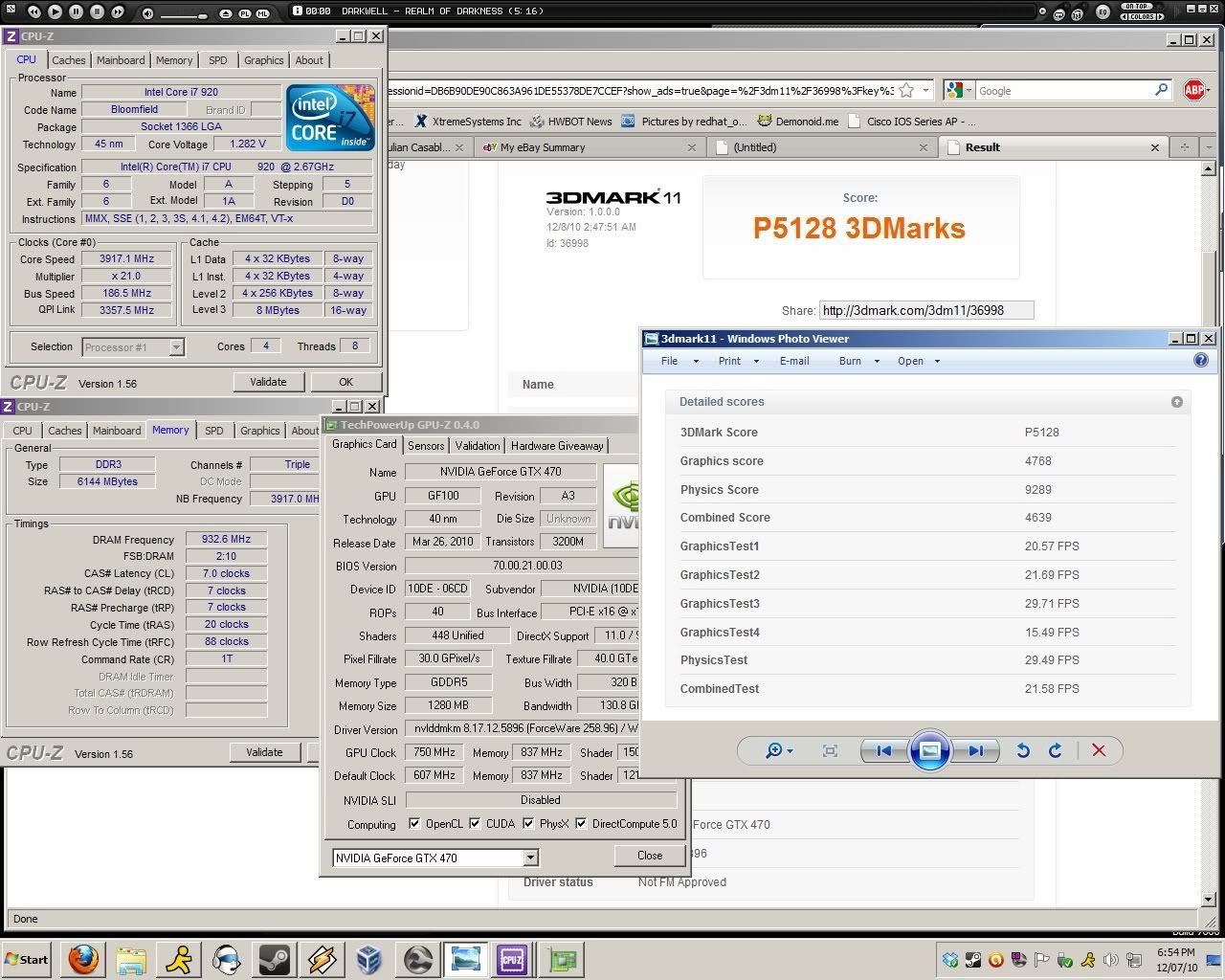The width and height of the screenshot is (1225, 980).
Task: Open Winamp lightning bolt taskbar icon
Action: 322,959
